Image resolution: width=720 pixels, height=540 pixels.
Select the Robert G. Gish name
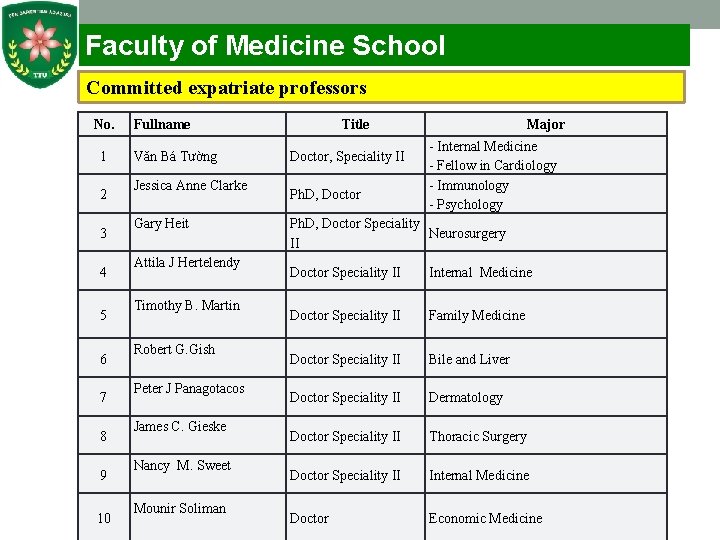pyautogui.click(x=174, y=349)
